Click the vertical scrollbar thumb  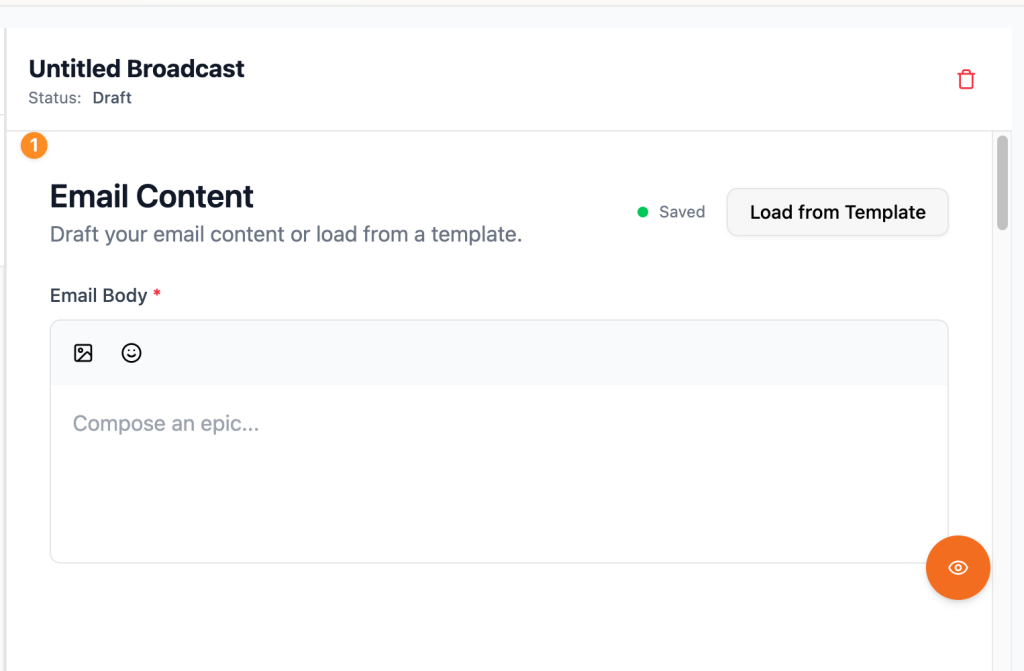tap(1002, 183)
